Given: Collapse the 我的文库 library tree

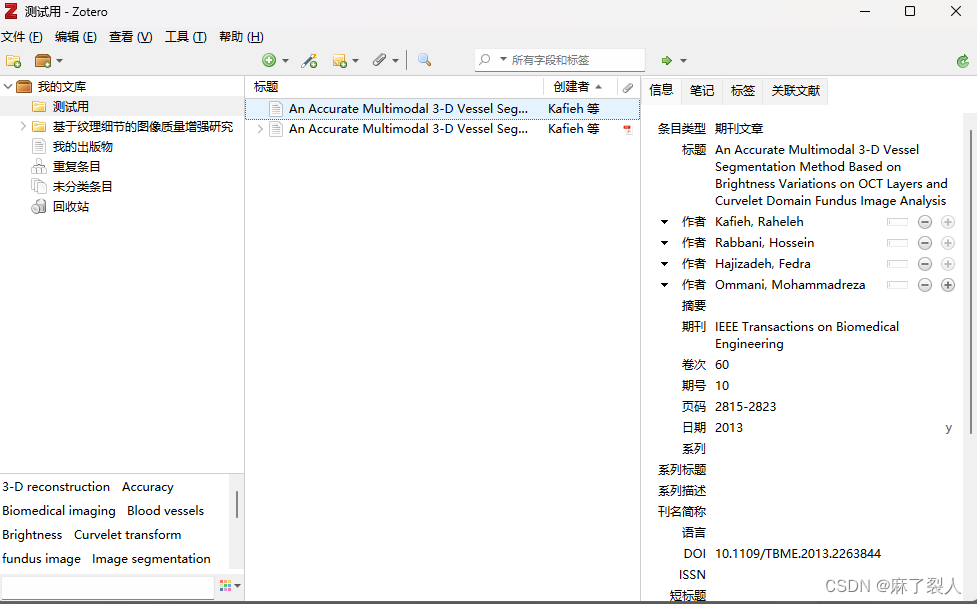Looking at the screenshot, I should click(x=7, y=86).
